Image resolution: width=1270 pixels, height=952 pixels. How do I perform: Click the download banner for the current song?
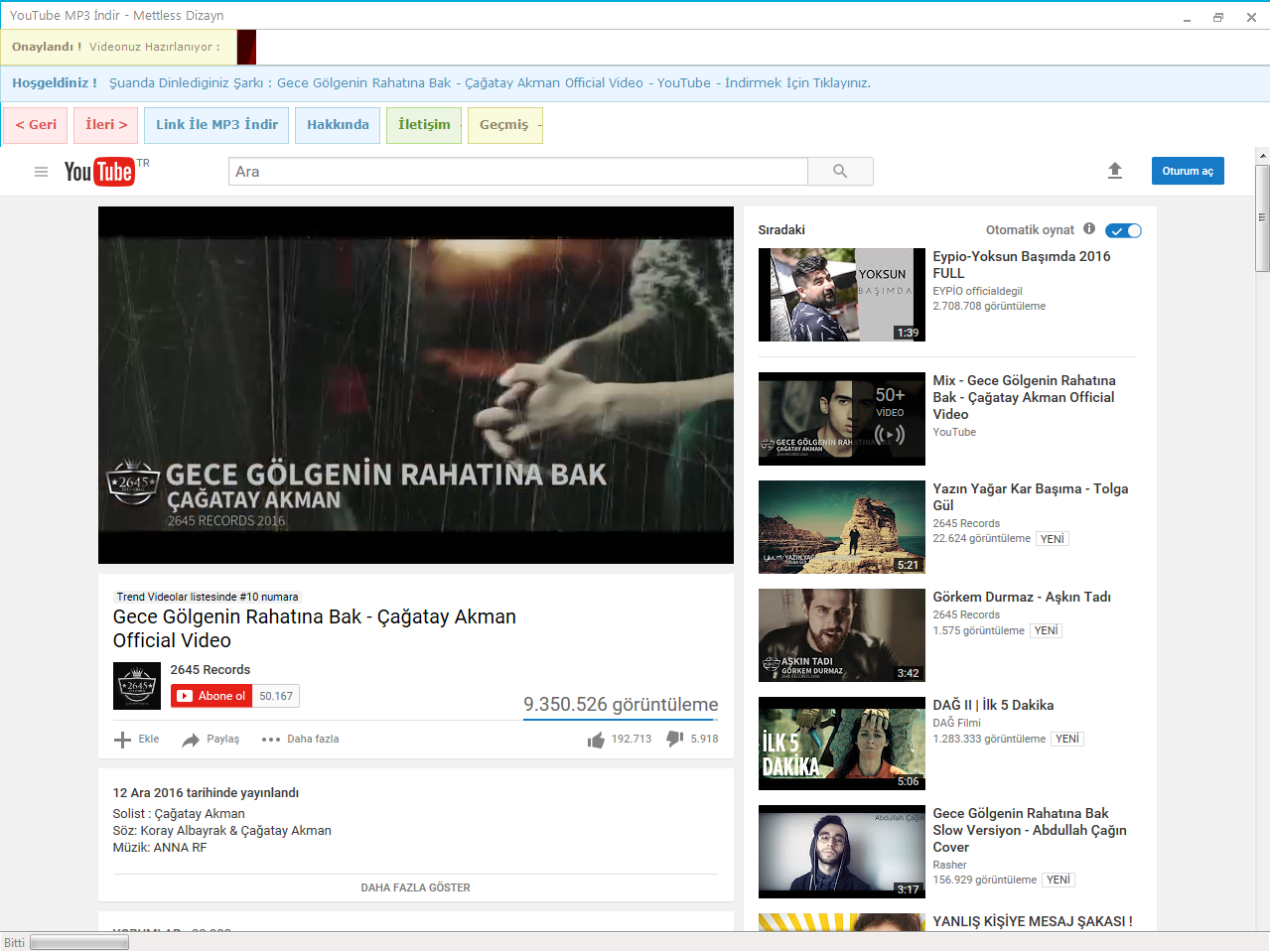(x=635, y=83)
